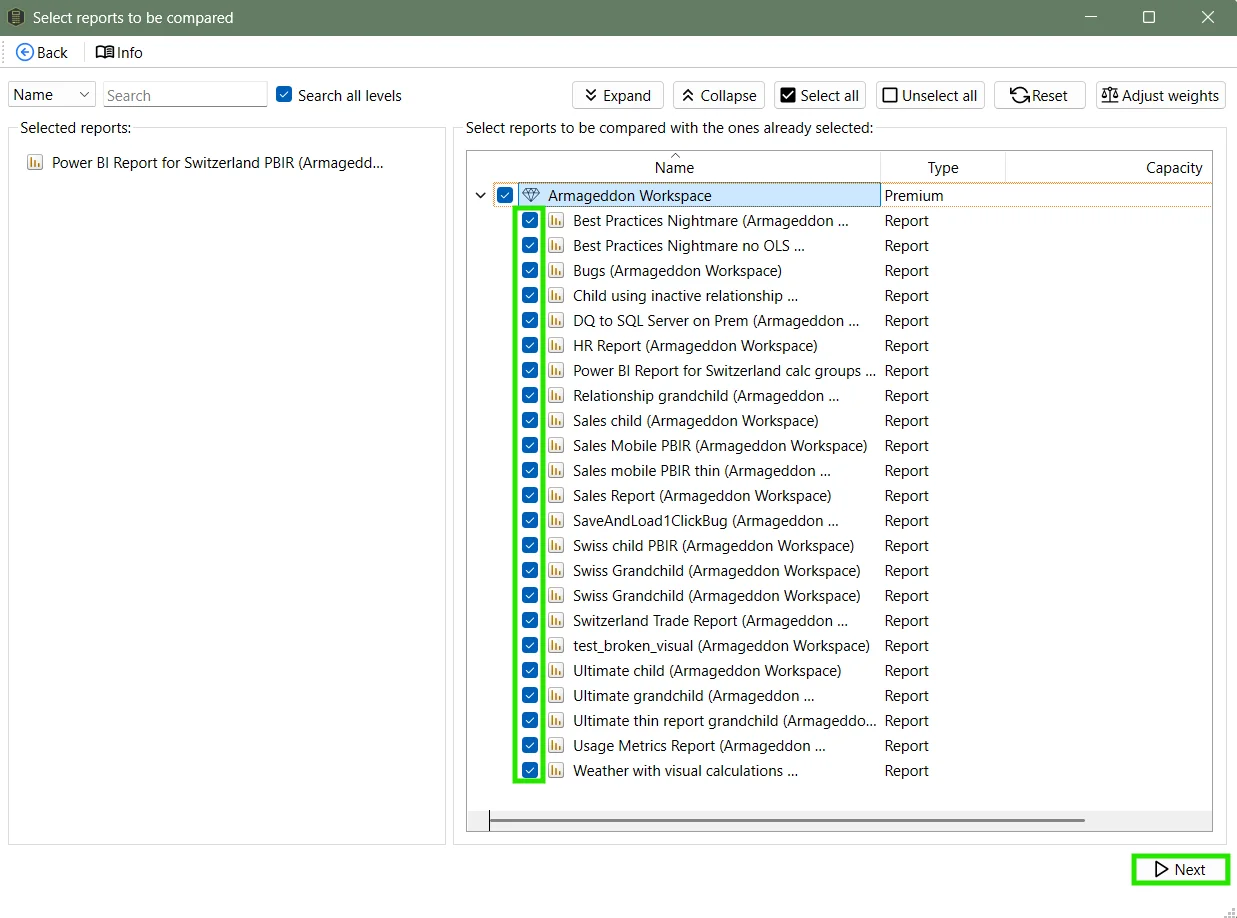Click the premium diamond icon of Armageddon Workspace

[x=531, y=196]
